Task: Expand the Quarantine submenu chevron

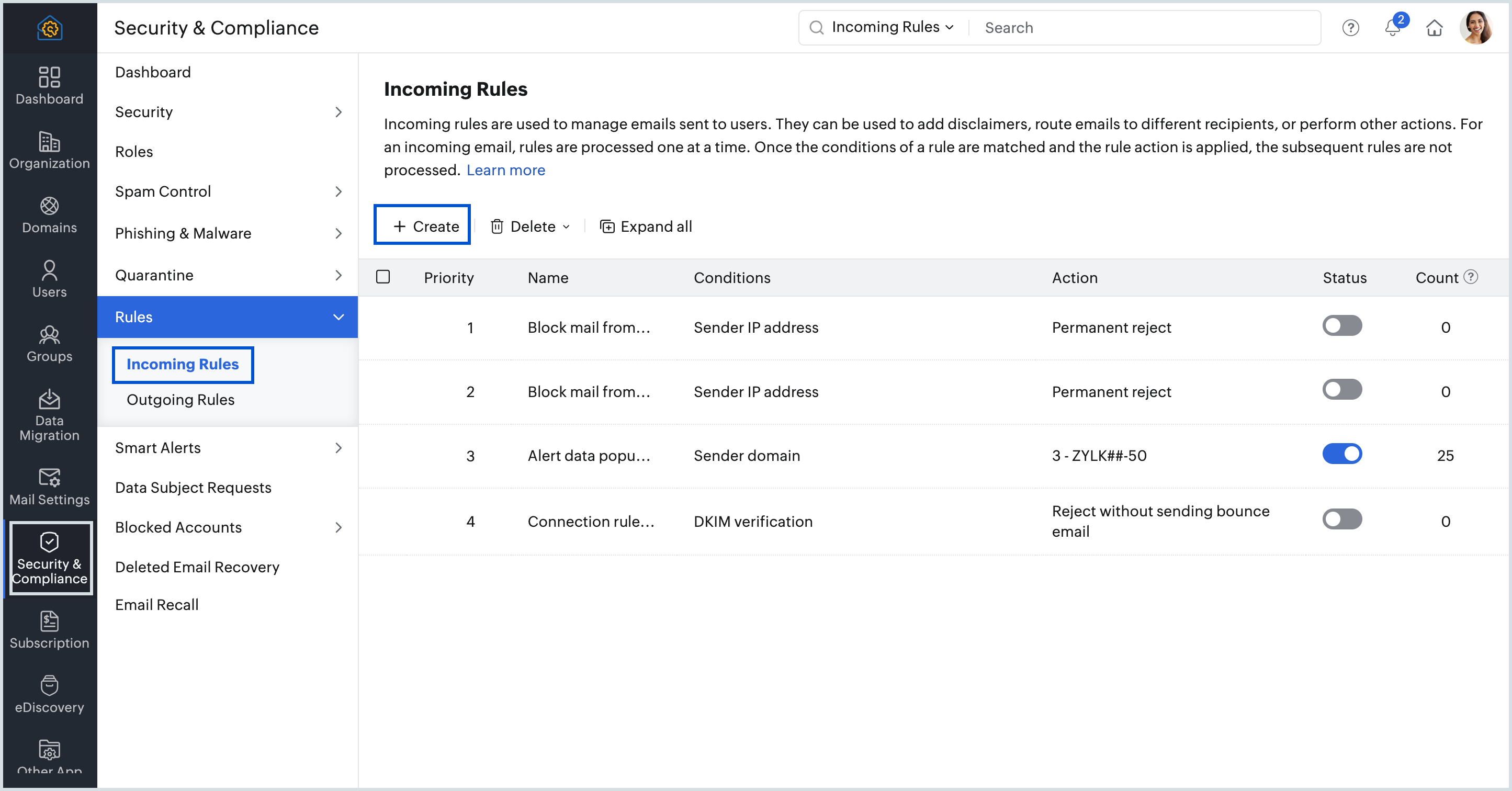Action: click(338, 275)
